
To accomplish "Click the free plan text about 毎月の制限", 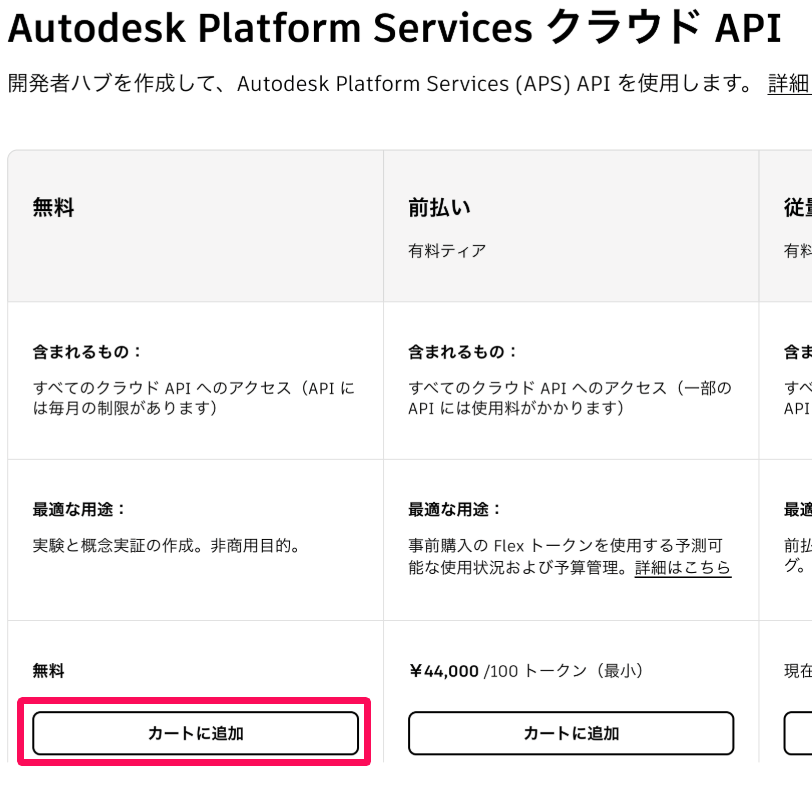I will (194, 398).
